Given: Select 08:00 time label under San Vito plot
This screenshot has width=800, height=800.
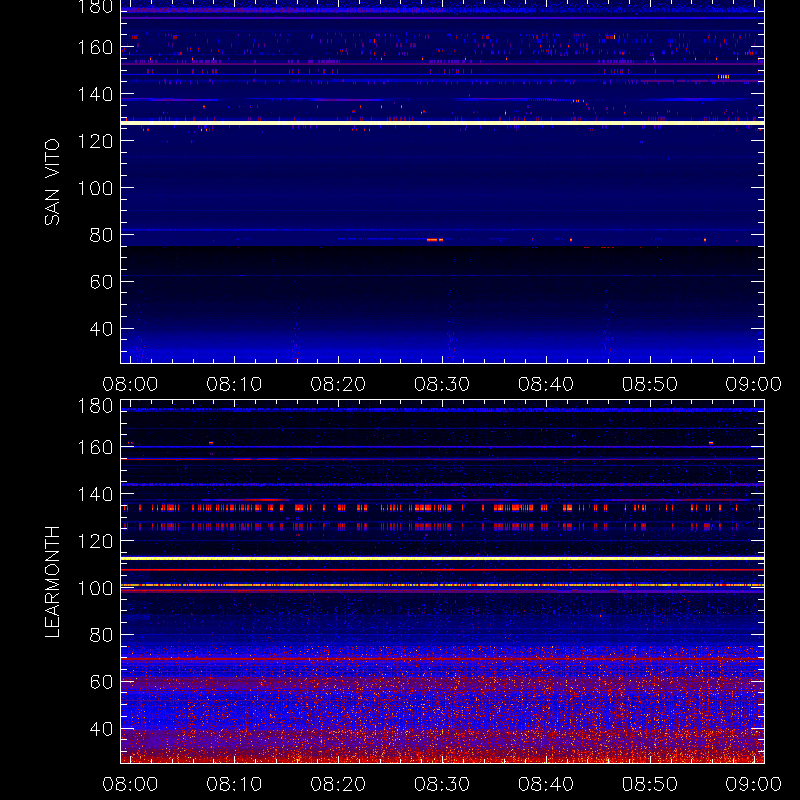Looking at the screenshot, I should click(x=130, y=384).
